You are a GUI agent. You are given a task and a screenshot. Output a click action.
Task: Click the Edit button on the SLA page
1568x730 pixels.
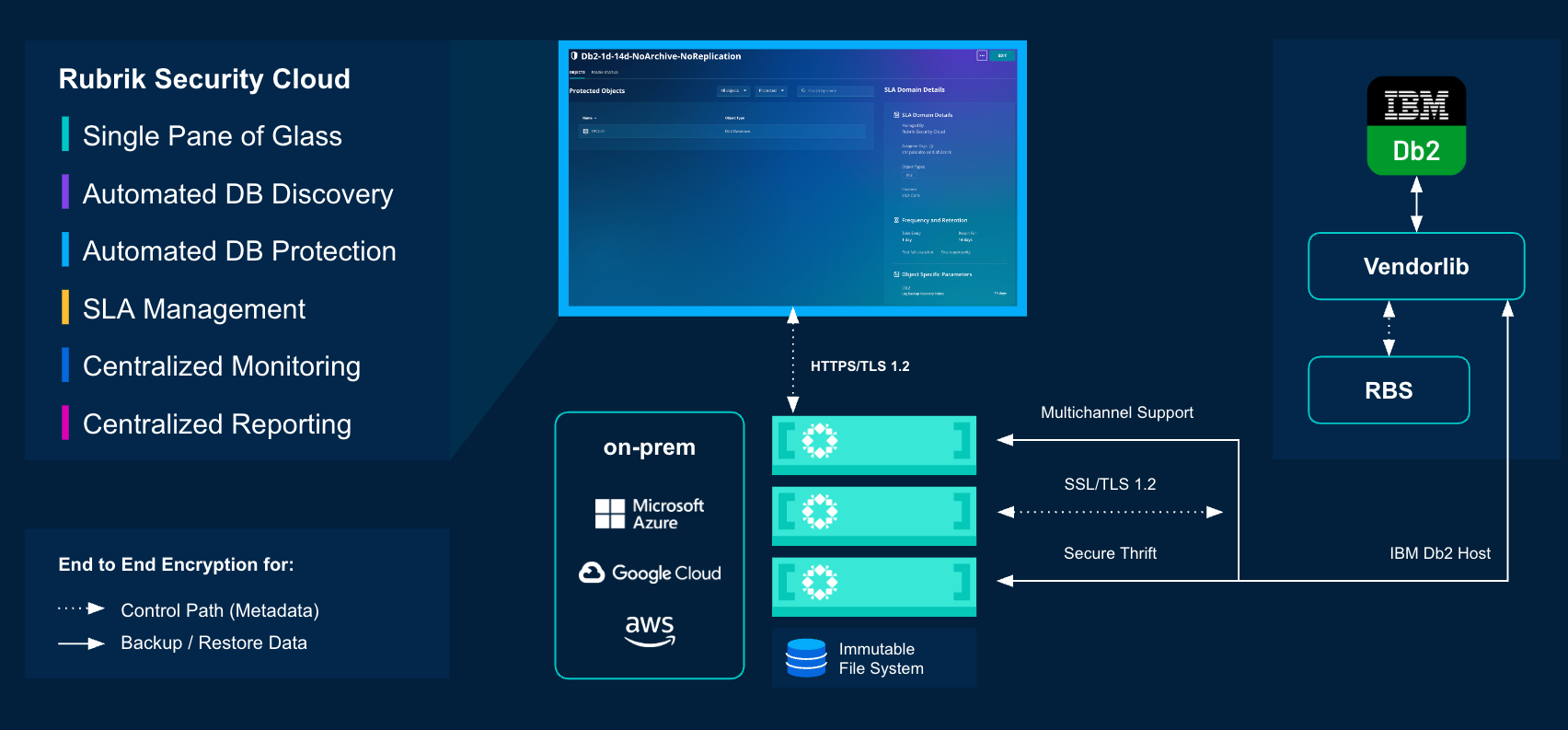[1002, 56]
